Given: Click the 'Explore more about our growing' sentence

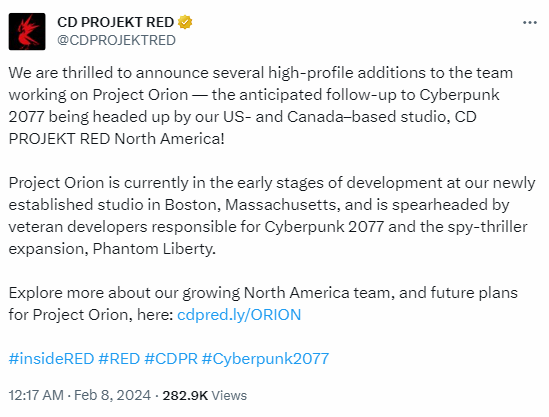Looking at the screenshot, I should point(263,304).
